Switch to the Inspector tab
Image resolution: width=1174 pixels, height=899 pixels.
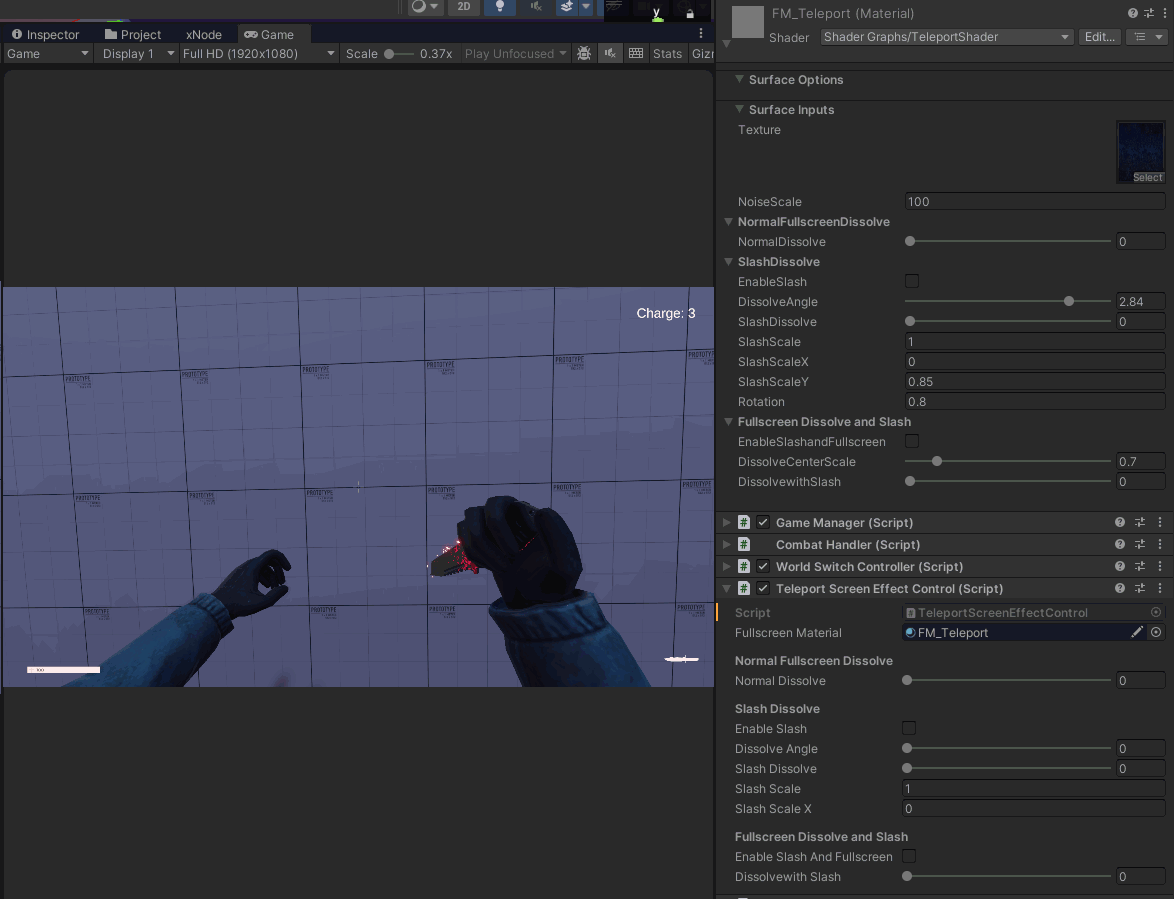coord(46,34)
